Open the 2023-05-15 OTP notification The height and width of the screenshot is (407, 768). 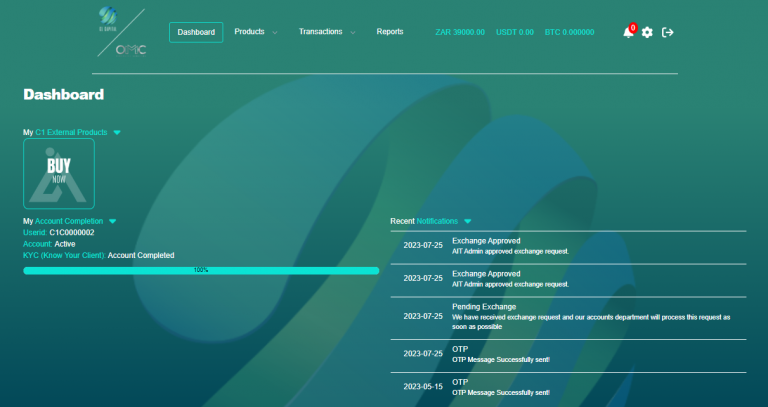[x=567, y=386]
